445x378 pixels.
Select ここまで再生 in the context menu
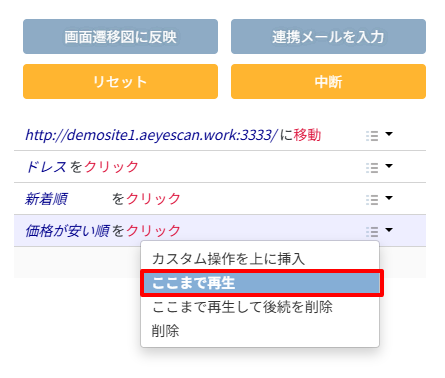[x=262, y=283]
